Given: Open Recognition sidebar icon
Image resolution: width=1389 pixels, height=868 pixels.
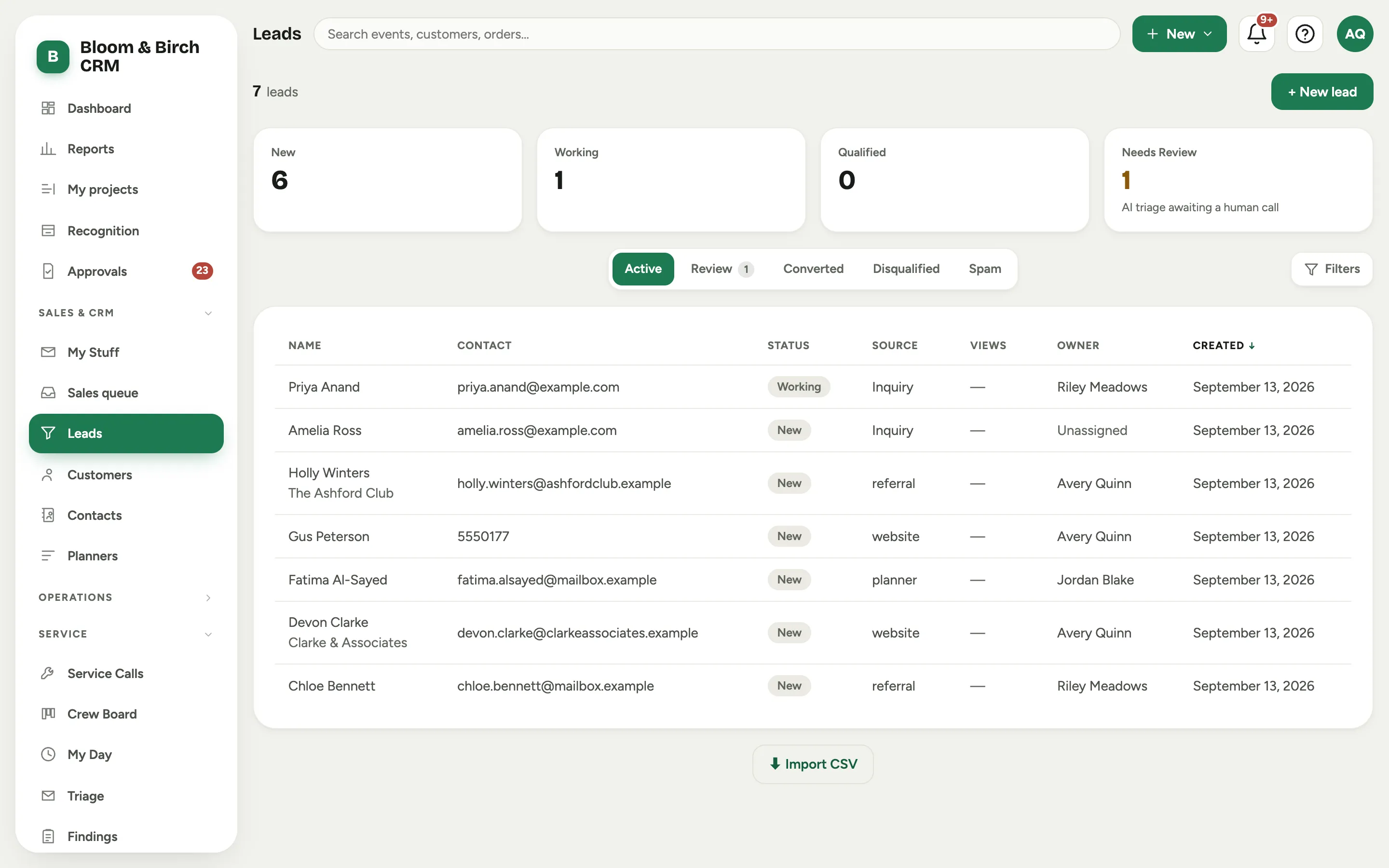Looking at the screenshot, I should click(48, 230).
